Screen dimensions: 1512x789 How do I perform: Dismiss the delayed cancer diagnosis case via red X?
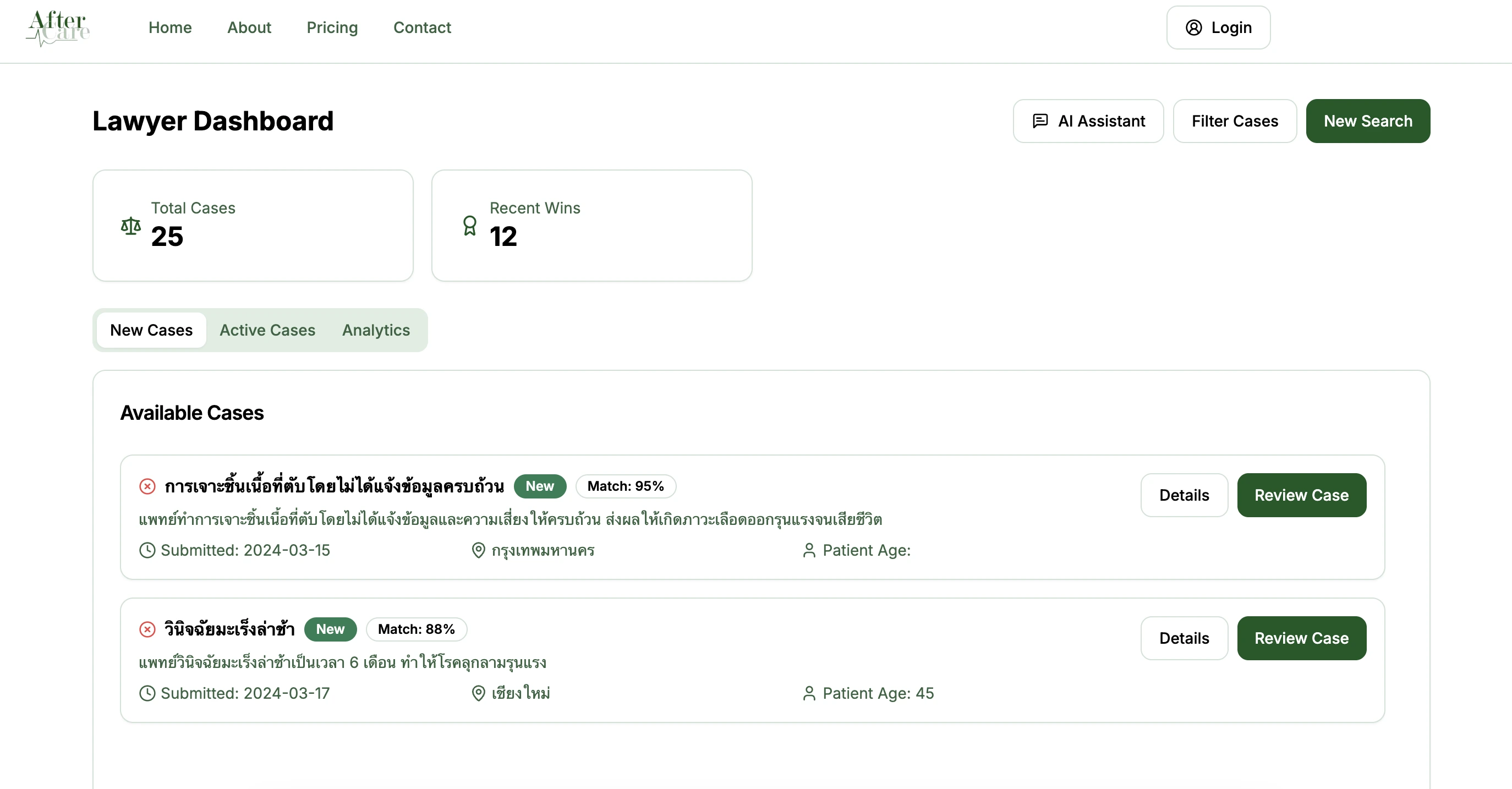[147, 629]
